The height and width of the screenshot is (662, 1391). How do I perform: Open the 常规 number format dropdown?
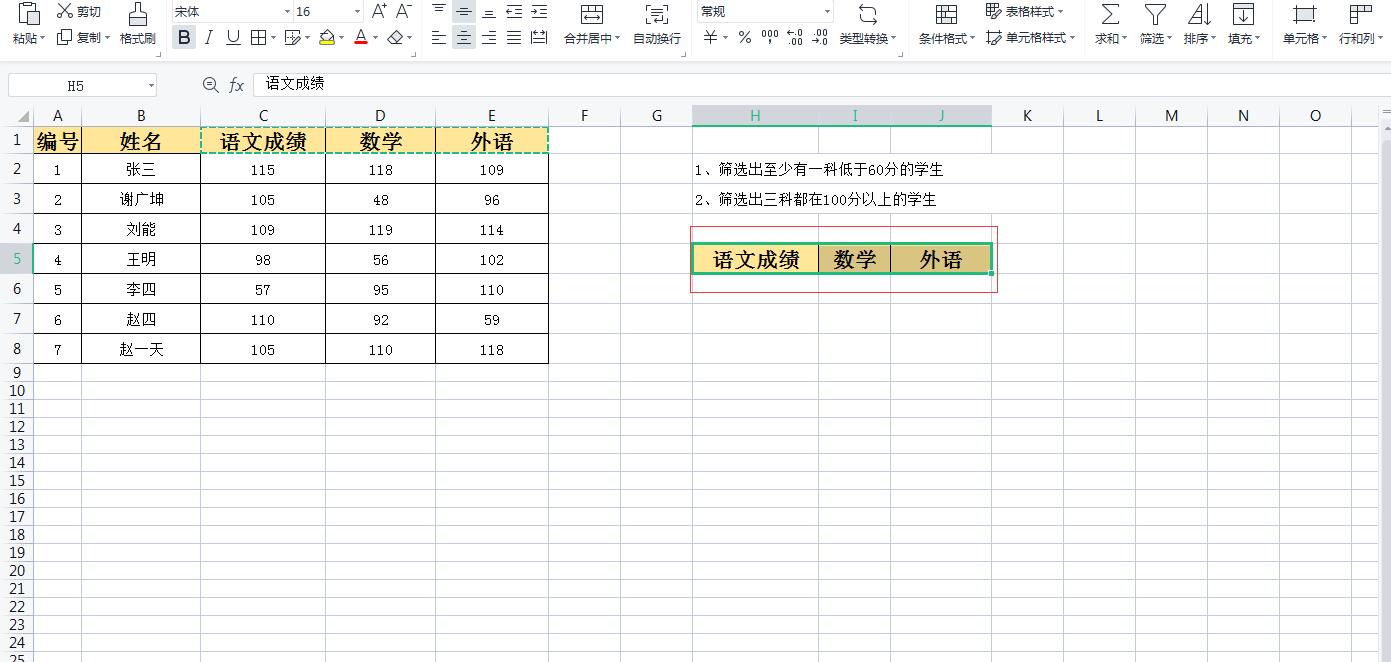point(827,12)
